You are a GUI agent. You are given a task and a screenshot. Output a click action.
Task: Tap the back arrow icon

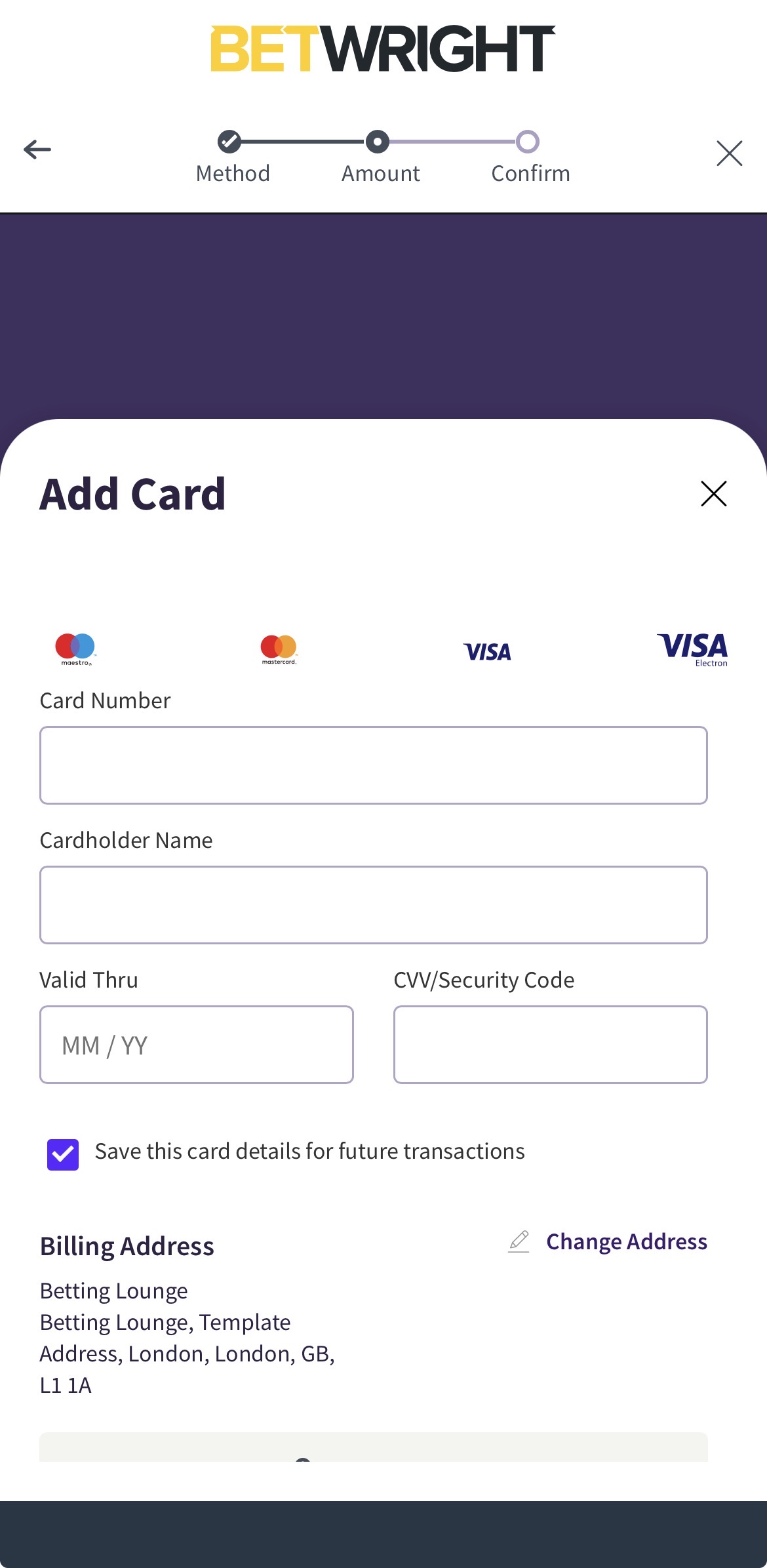click(37, 150)
